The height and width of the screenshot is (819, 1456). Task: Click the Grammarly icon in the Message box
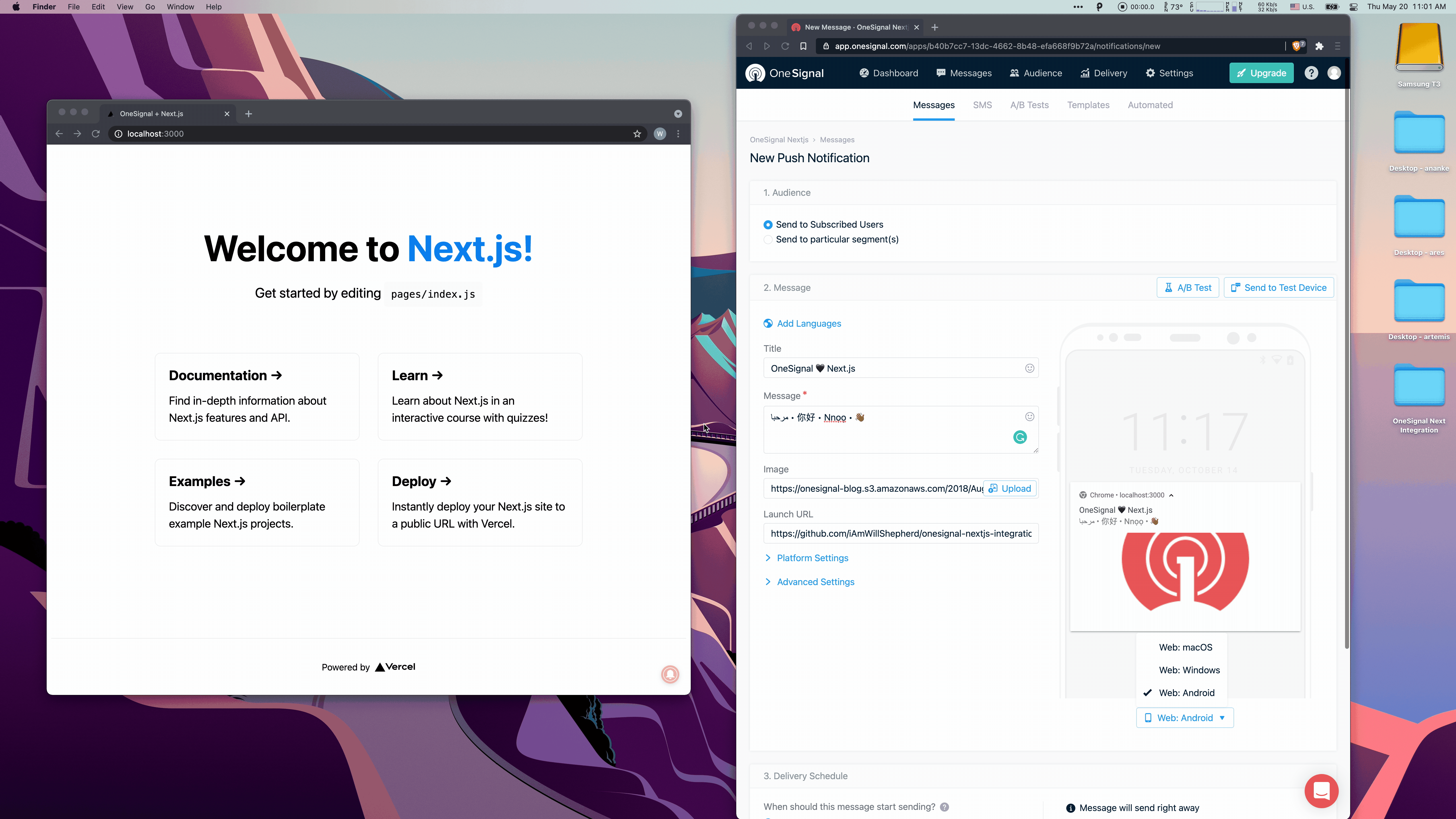(1020, 437)
